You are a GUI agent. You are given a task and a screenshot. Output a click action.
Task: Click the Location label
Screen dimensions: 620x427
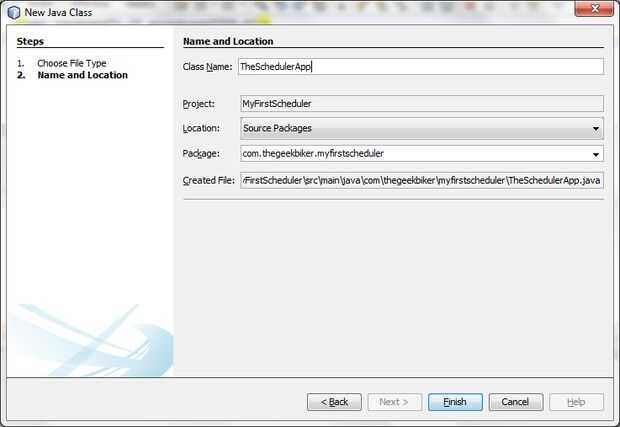(201, 128)
